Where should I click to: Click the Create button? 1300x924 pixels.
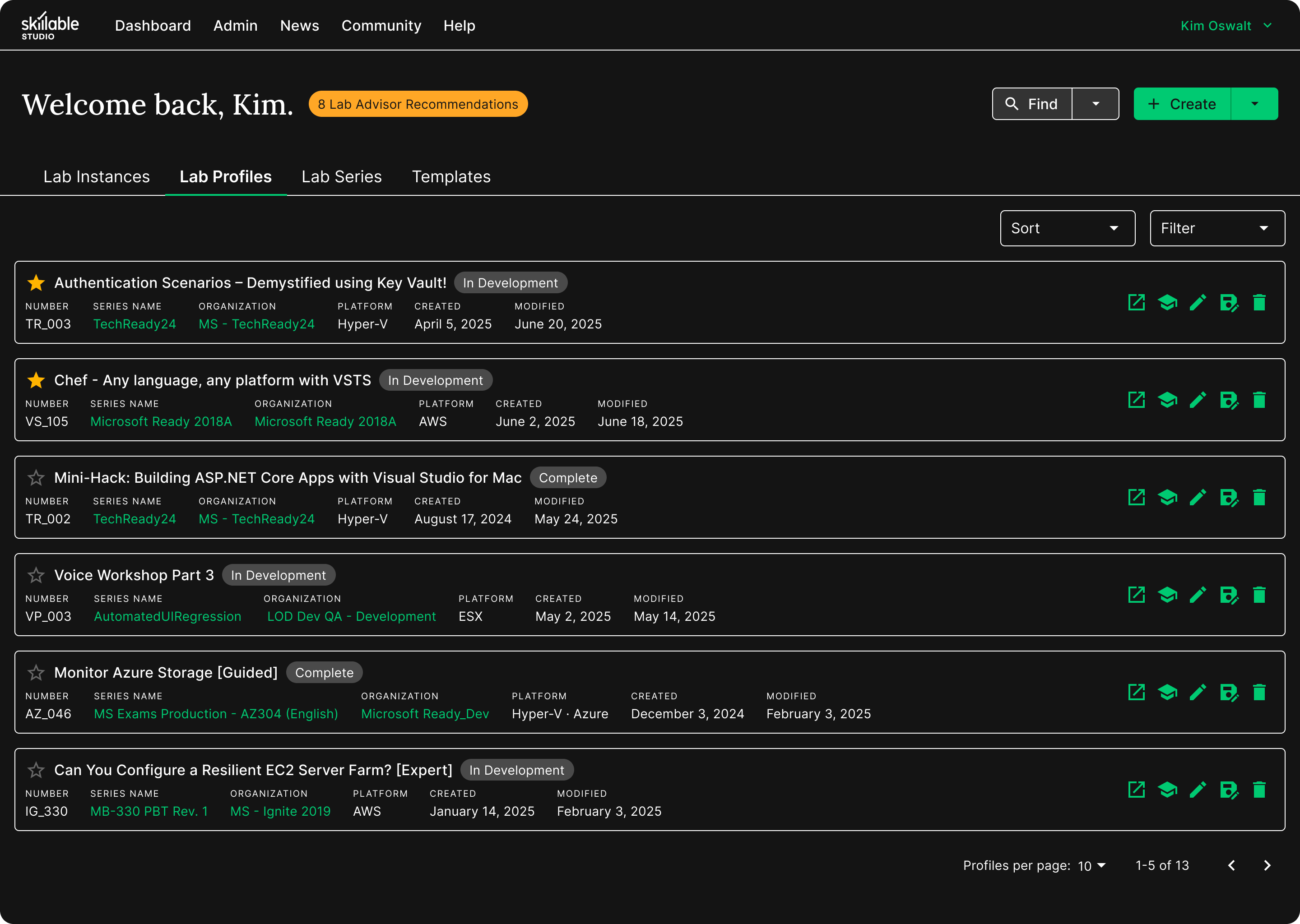[1182, 104]
